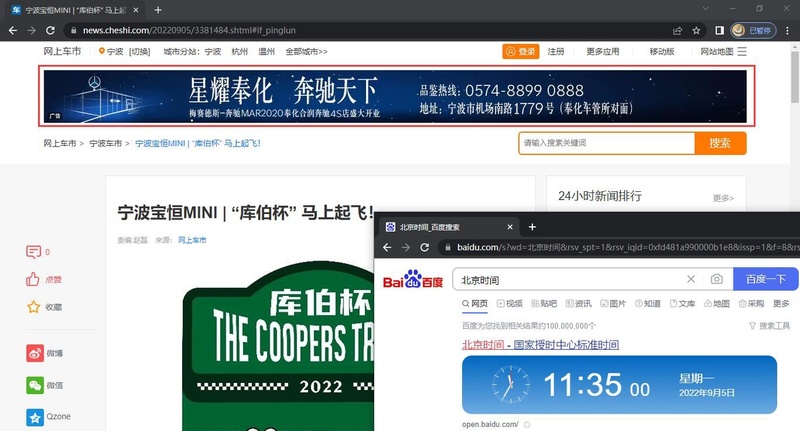Like the article with 点赞 thumb icon
This screenshot has width=800, height=431.
(x=33, y=279)
